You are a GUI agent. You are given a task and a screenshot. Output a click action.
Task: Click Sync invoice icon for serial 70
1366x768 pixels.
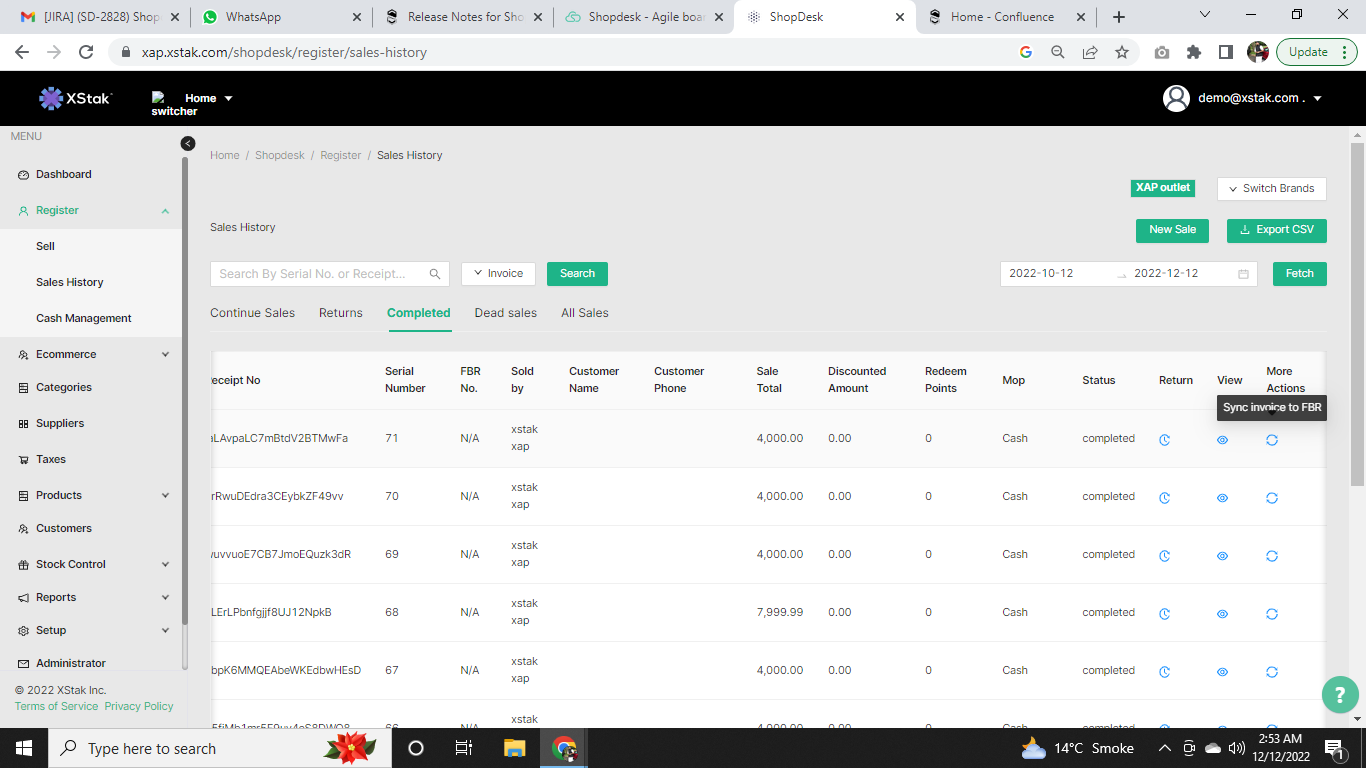point(1272,498)
